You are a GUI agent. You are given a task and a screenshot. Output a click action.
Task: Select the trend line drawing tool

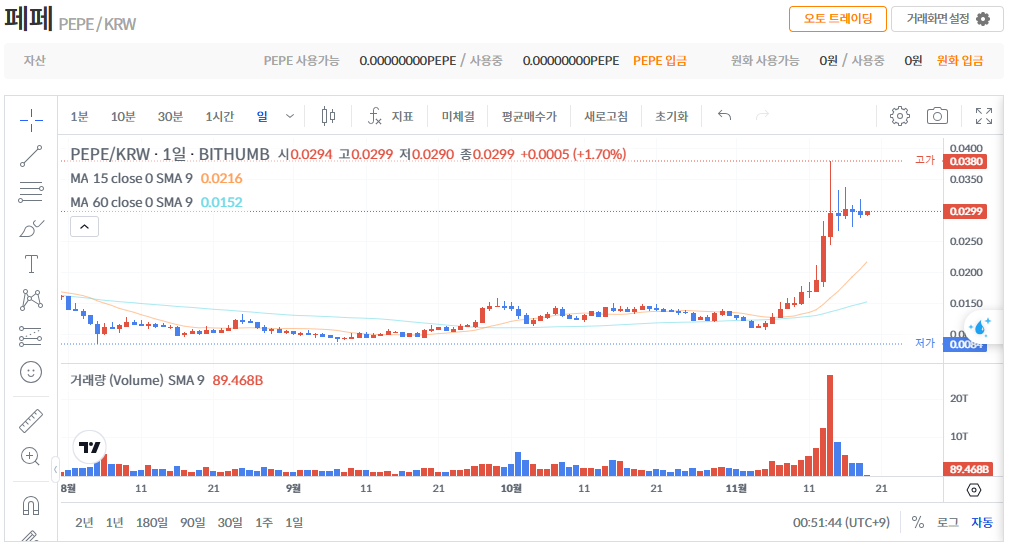[x=31, y=156]
